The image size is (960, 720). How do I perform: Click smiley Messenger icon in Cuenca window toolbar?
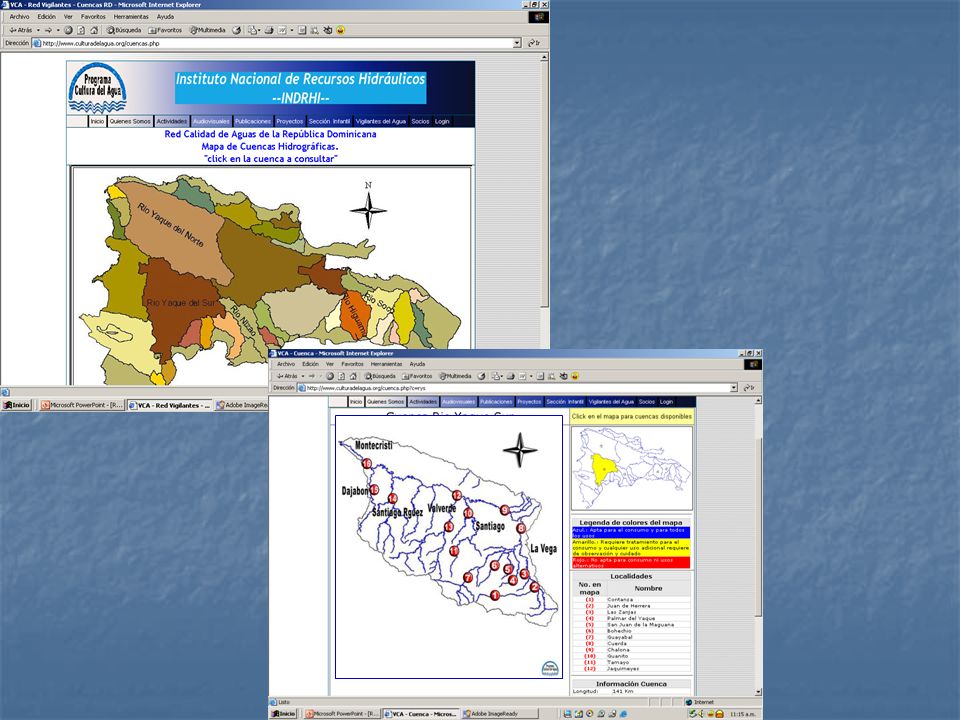(575, 376)
